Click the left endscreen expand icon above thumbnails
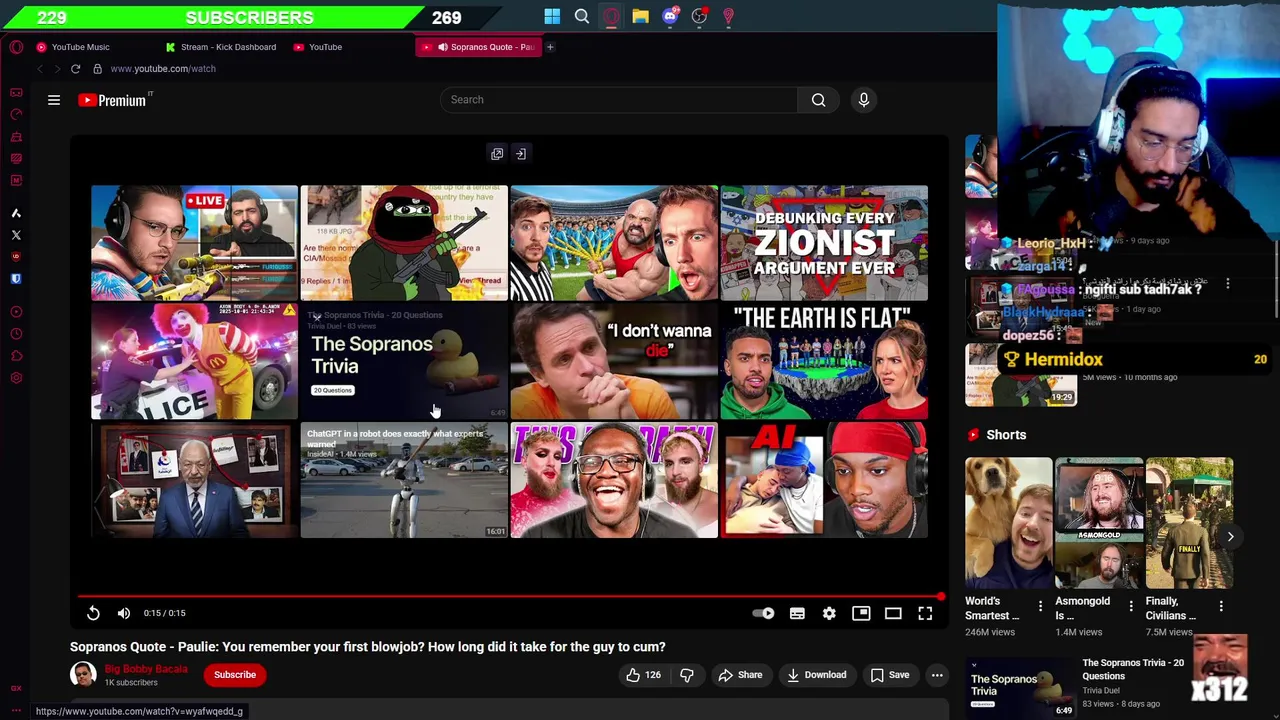This screenshot has width=1280, height=720. pyautogui.click(x=497, y=154)
